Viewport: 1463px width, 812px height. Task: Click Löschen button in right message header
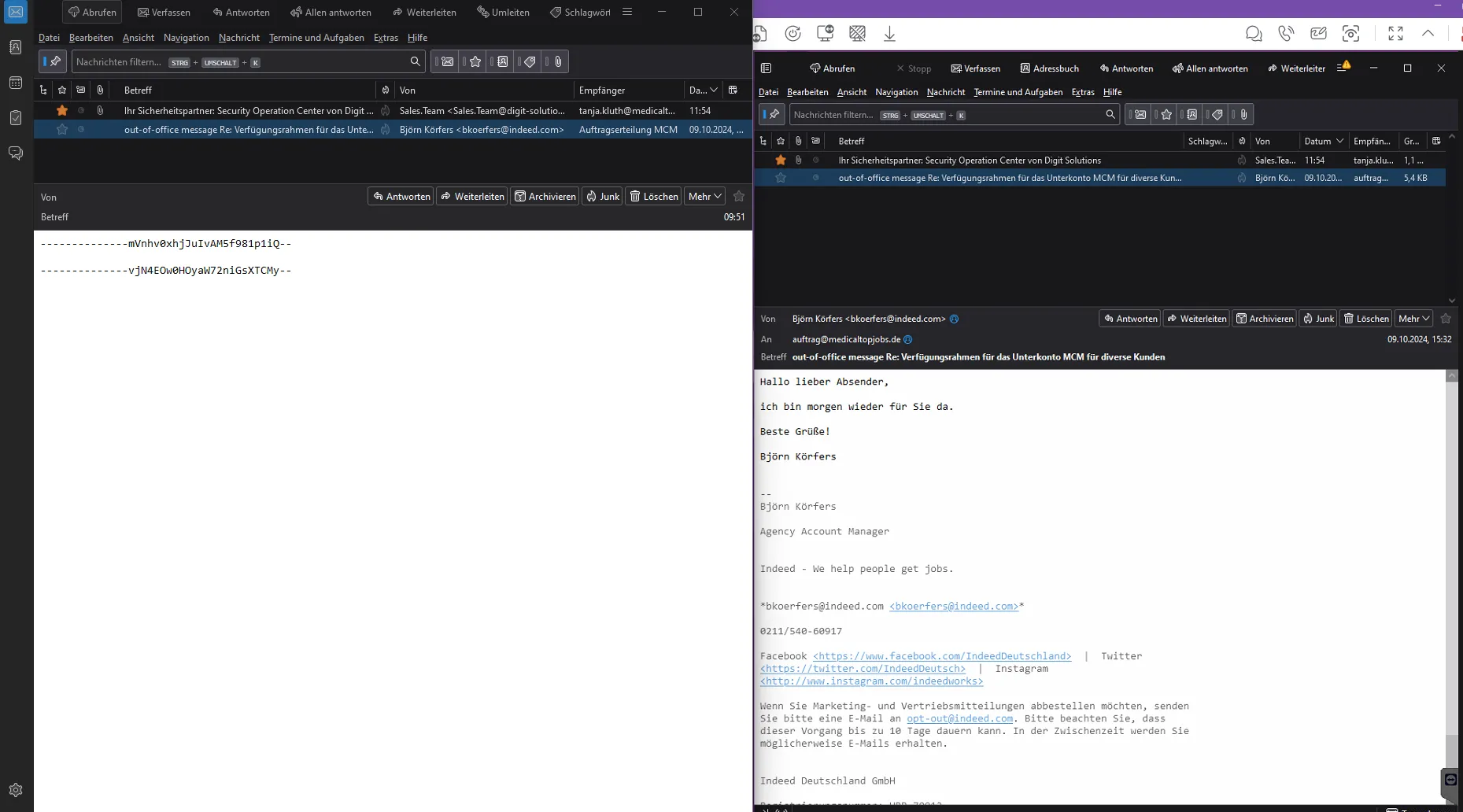click(x=1365, y=318)
